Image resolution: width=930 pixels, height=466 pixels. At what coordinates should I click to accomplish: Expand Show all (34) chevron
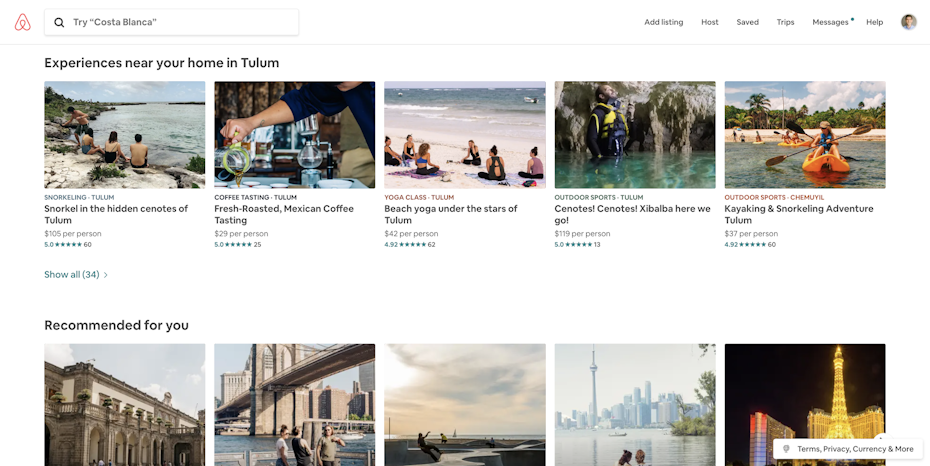tap(106, 275)
